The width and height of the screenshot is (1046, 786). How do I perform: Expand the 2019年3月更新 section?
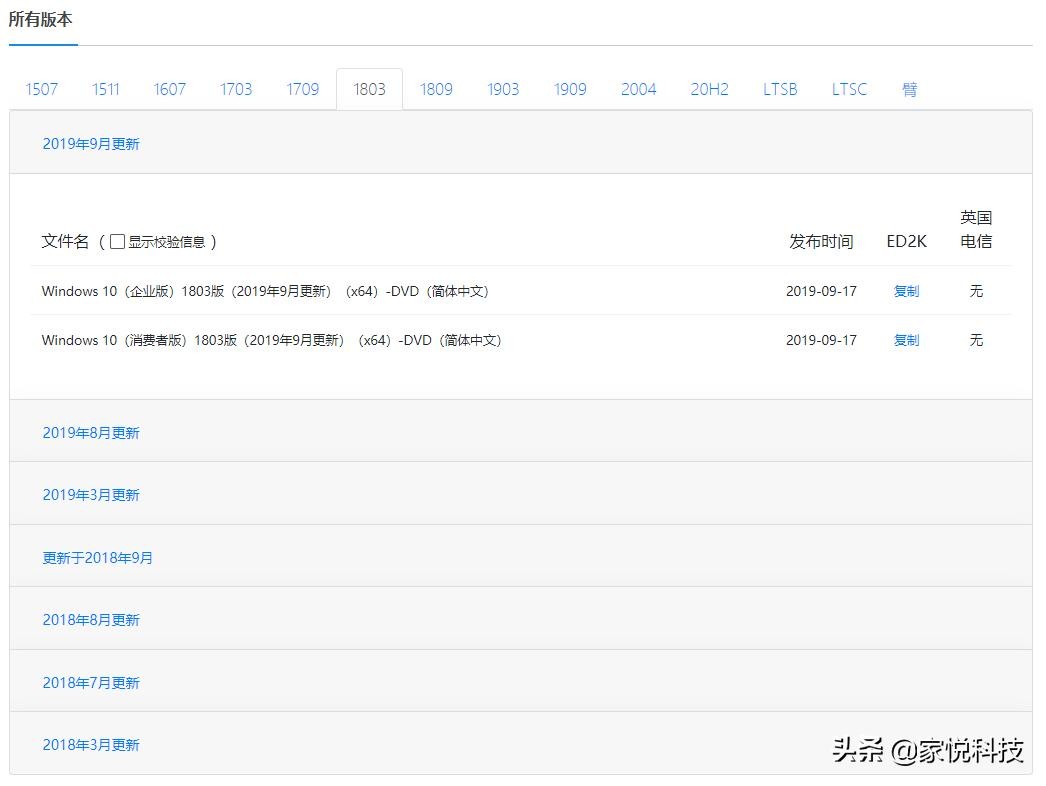[x=91, y=495]
